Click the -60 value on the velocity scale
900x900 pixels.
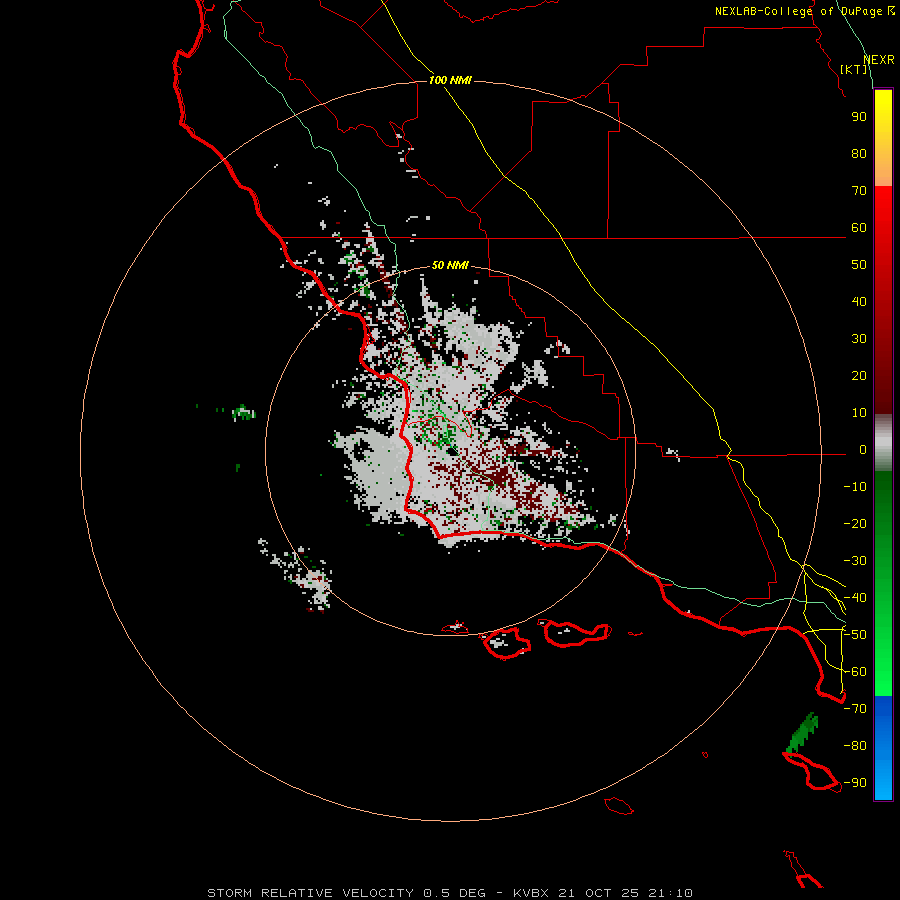(x=855, y=672)
